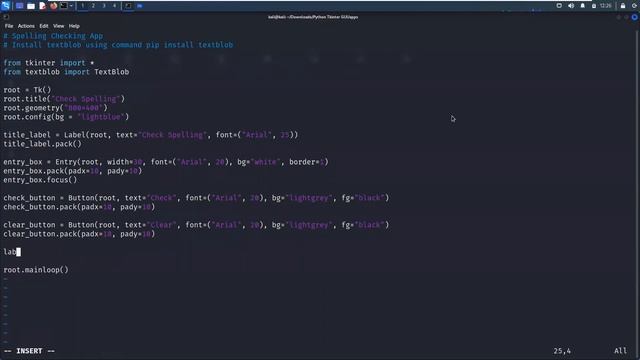Click the cursor position '25,4' indicator

tap(562, 351)
